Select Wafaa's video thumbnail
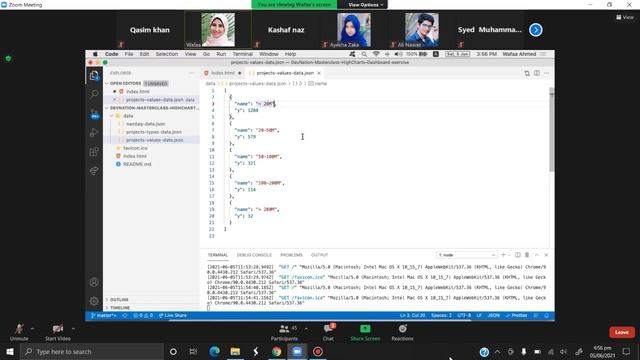 [218, 30]
